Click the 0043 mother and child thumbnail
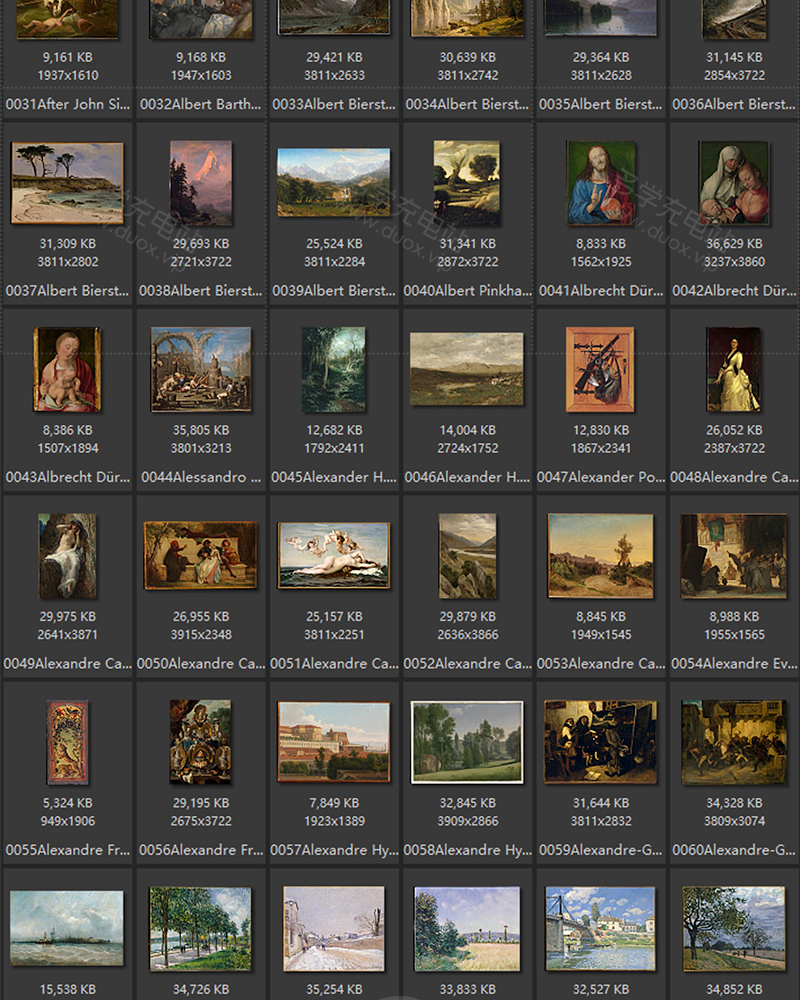This screenshot has width=800, height=1000. coord(67,369)
